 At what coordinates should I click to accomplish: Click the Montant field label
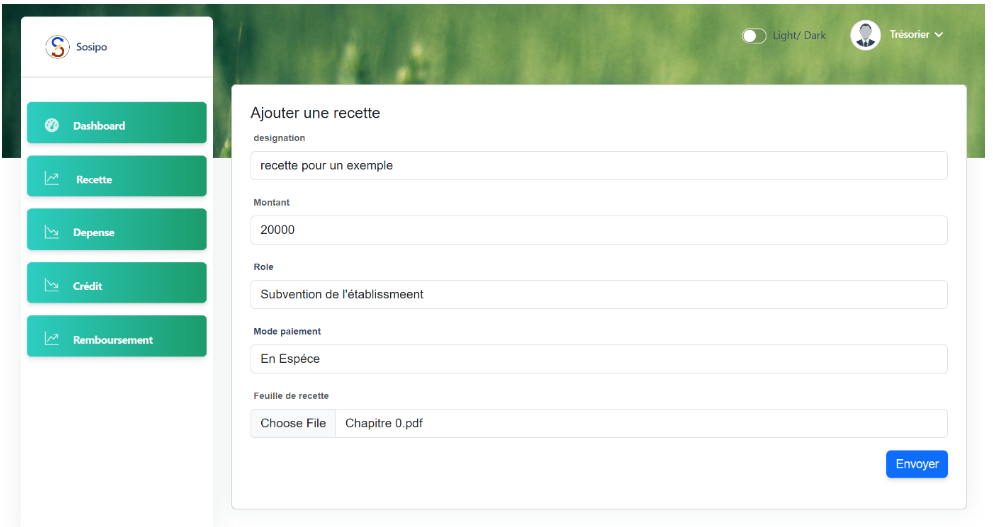point(271,202)
